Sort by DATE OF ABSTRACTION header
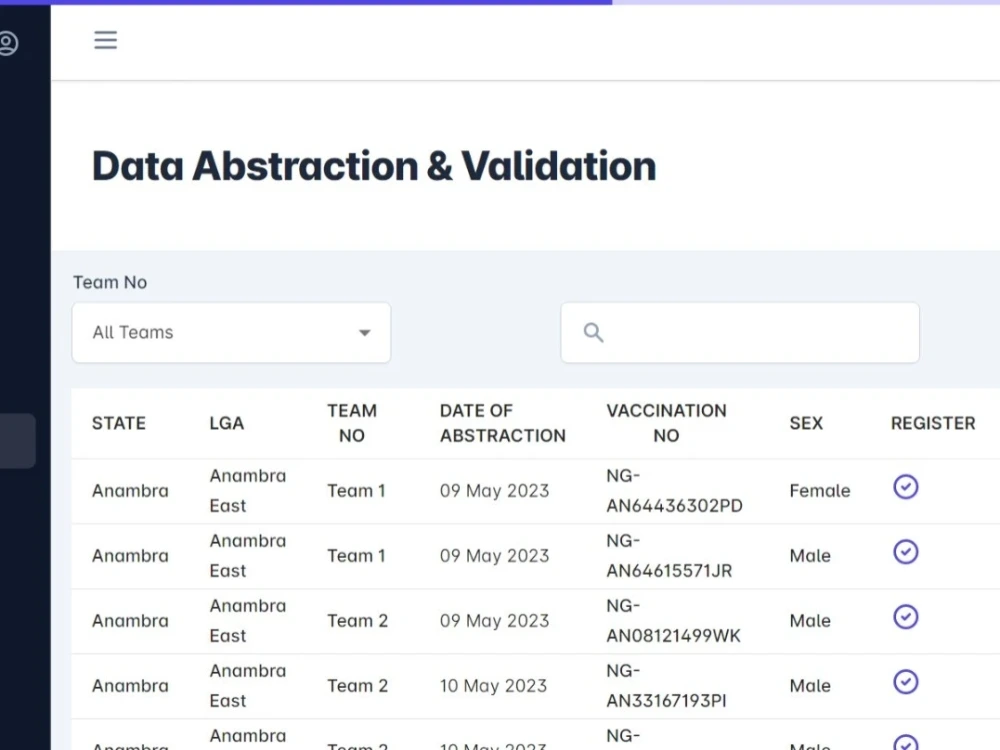The width and height of the screenshot is (1000, 750). 503,423
